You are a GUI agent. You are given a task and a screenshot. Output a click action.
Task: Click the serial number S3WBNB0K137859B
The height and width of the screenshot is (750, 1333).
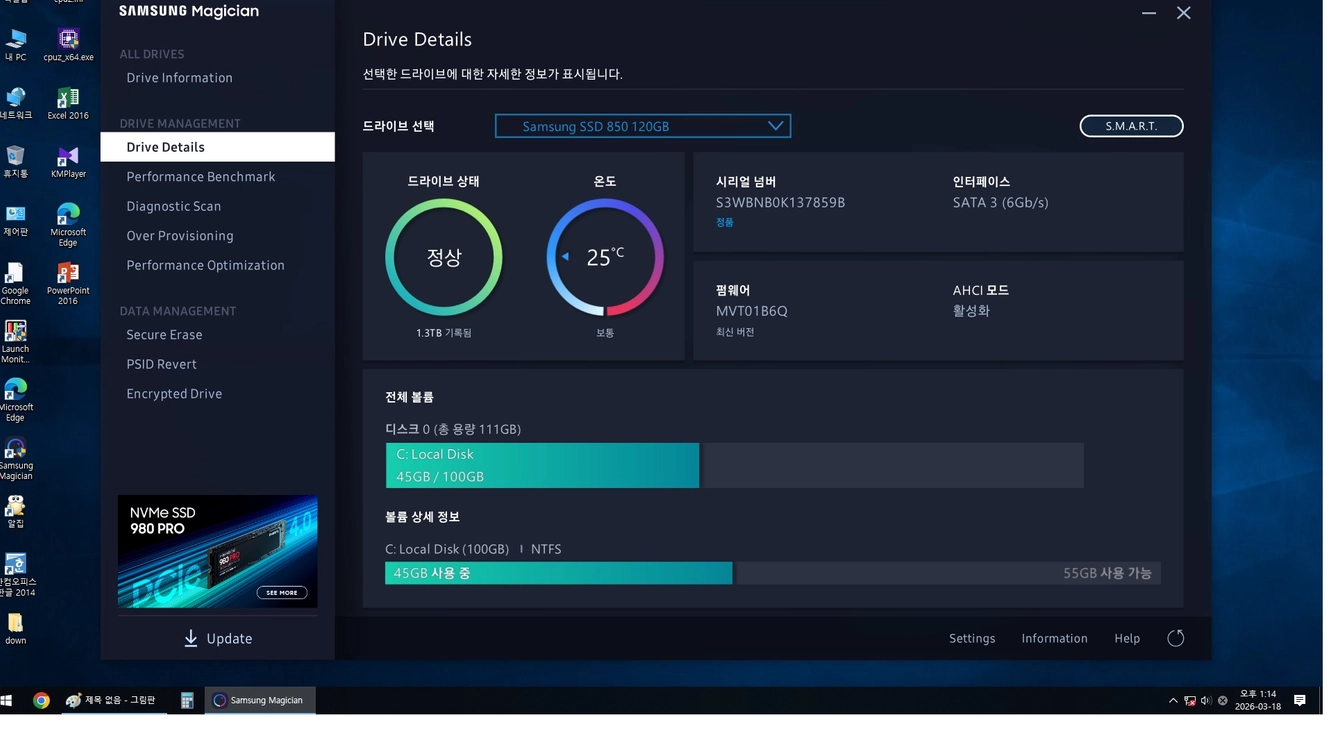click(780, 203)
